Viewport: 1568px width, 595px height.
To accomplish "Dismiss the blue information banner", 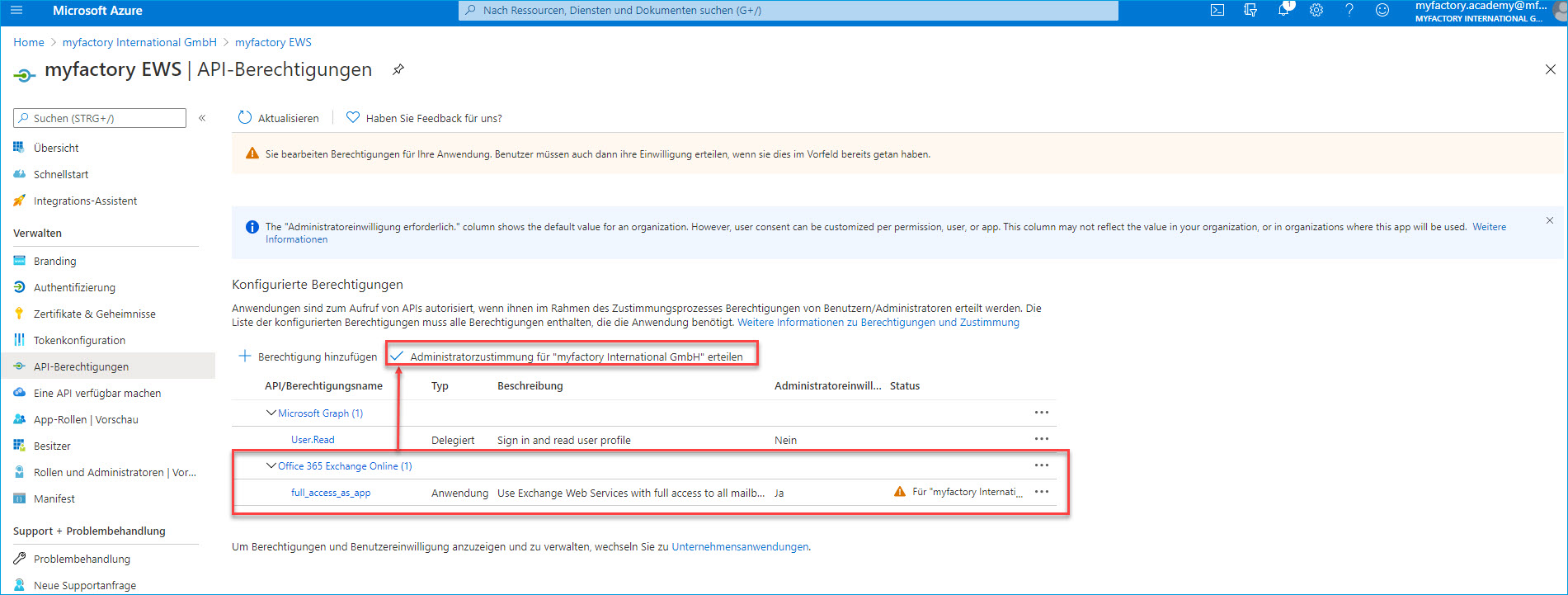I will [x=1550, y=220].
